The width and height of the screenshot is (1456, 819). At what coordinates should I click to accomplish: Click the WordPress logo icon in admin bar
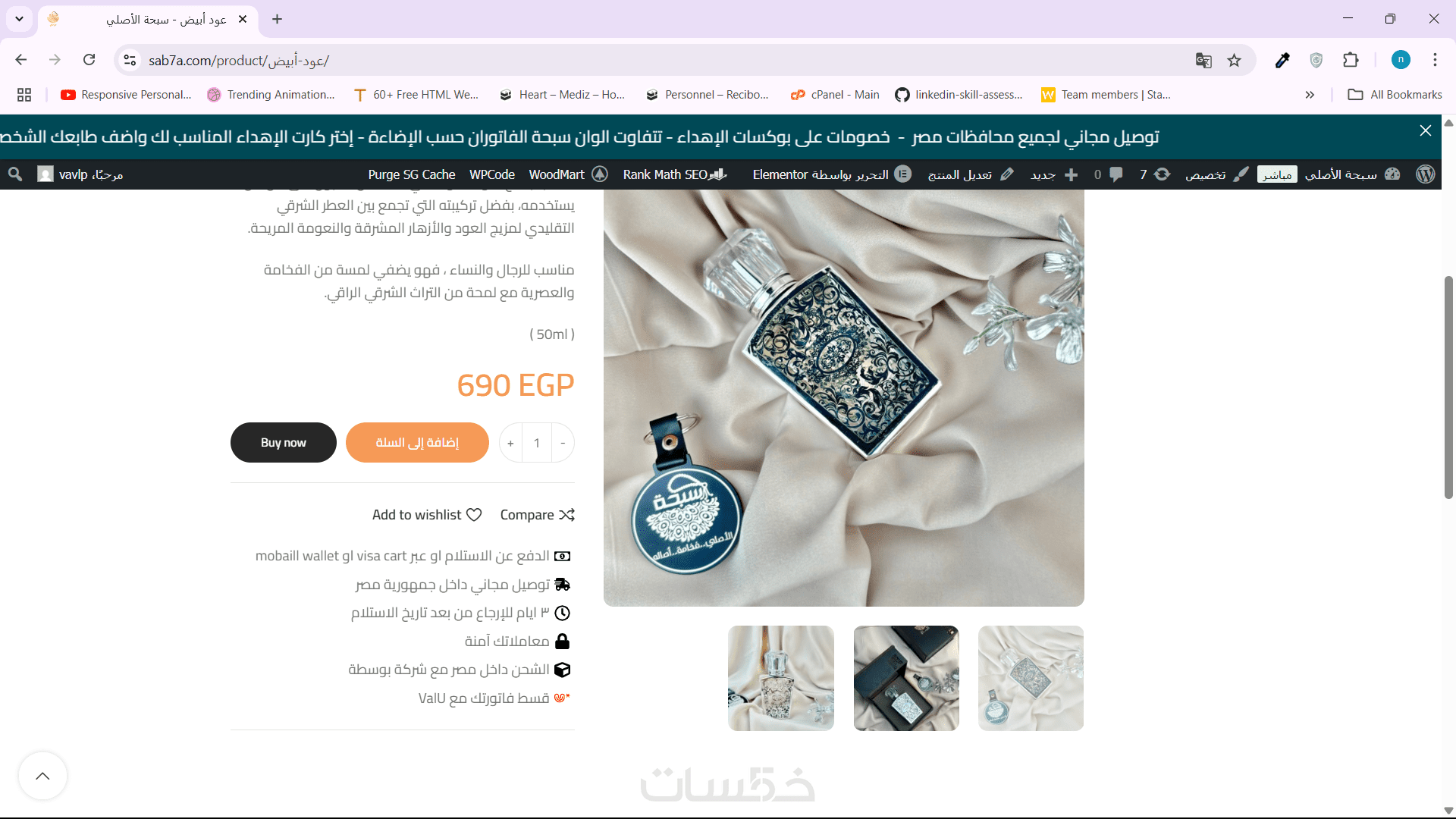pos(1426,174)
